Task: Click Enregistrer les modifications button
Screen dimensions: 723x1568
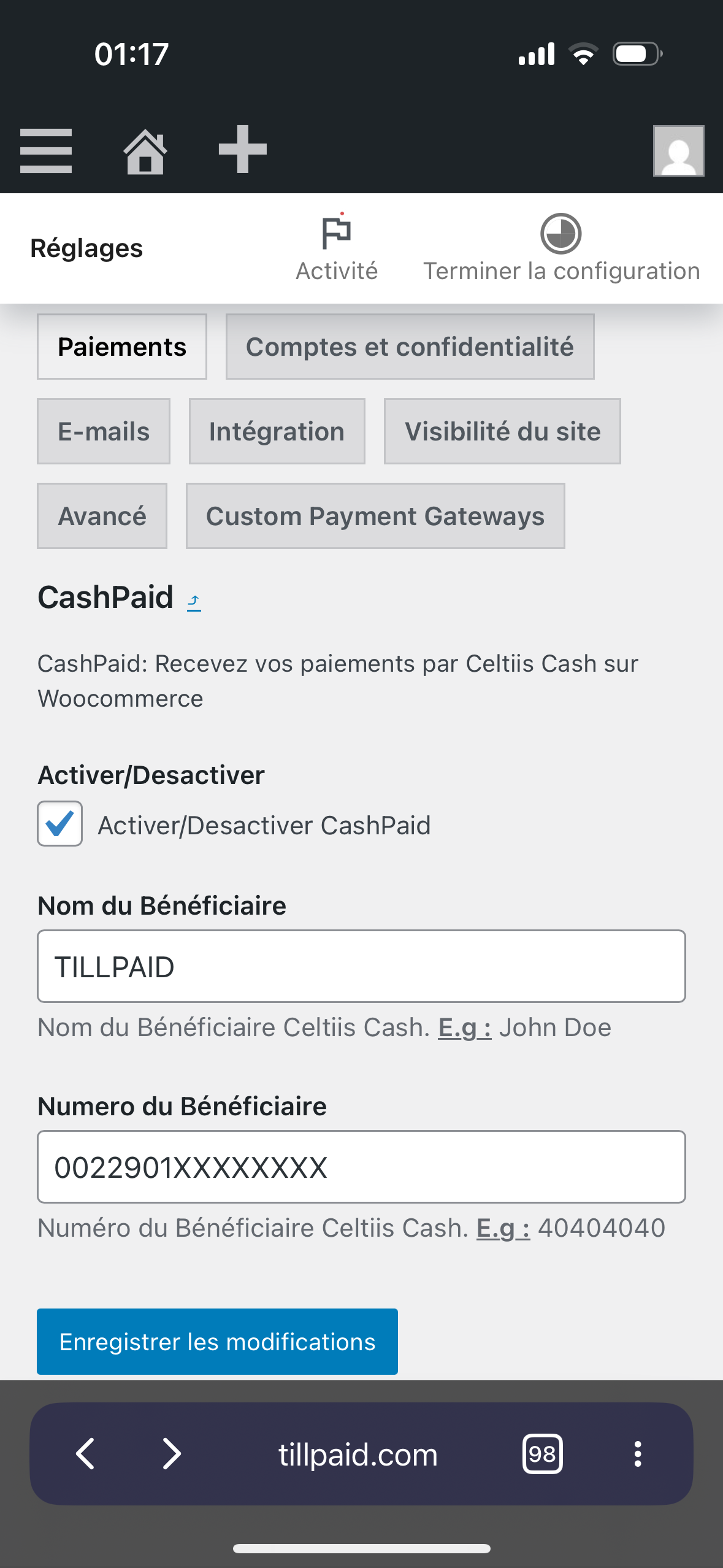Action: [x=217, y=1342]
